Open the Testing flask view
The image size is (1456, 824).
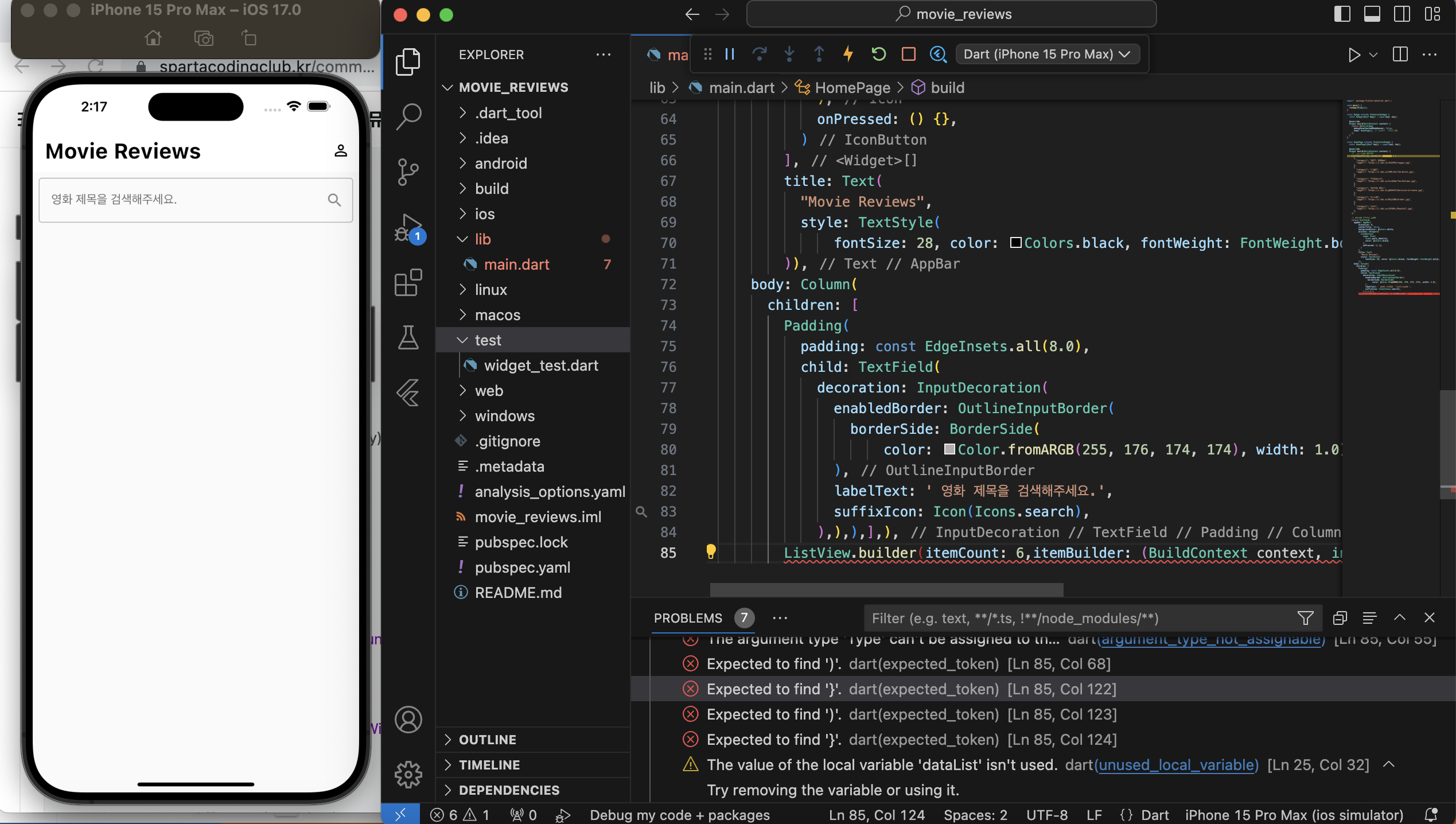(408, 337)
